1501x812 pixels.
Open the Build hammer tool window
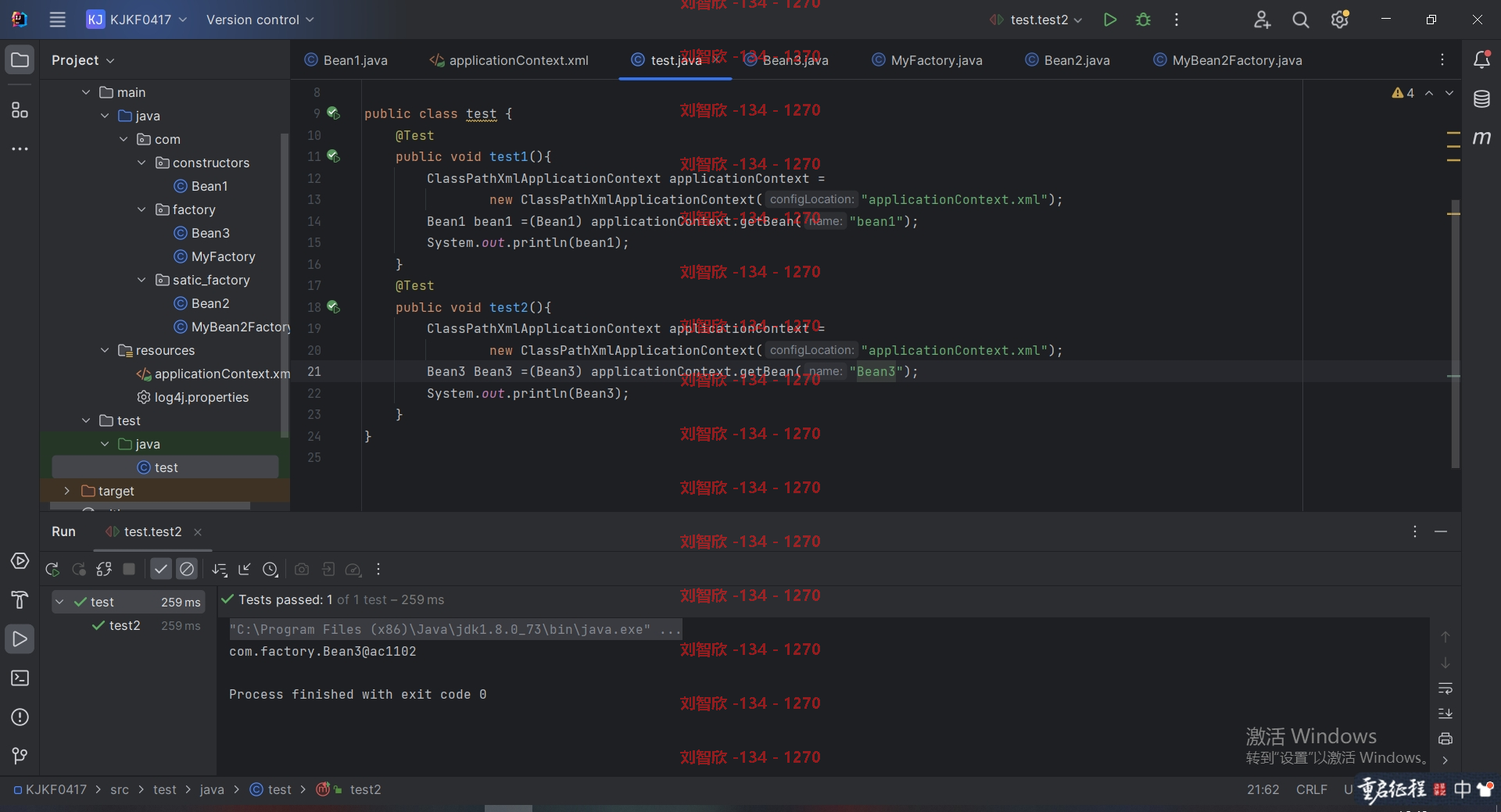pos(20,599)
